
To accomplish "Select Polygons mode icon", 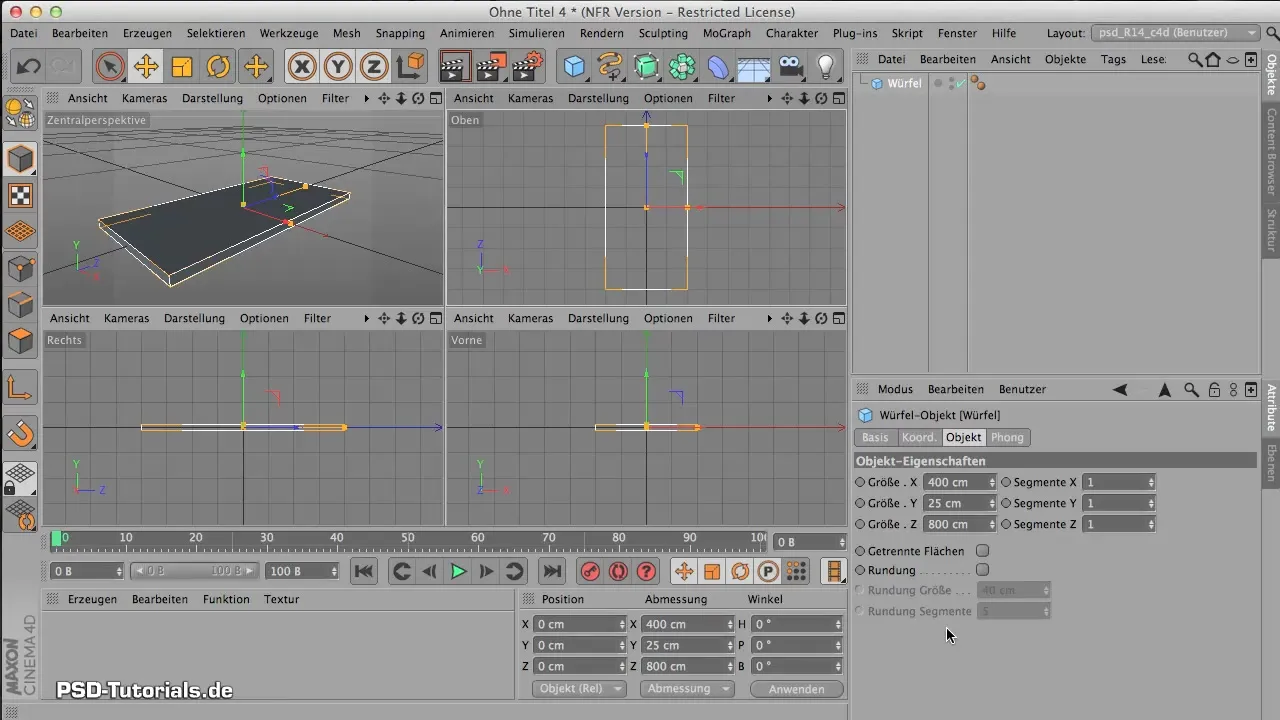I will click(x=20, y=341).
